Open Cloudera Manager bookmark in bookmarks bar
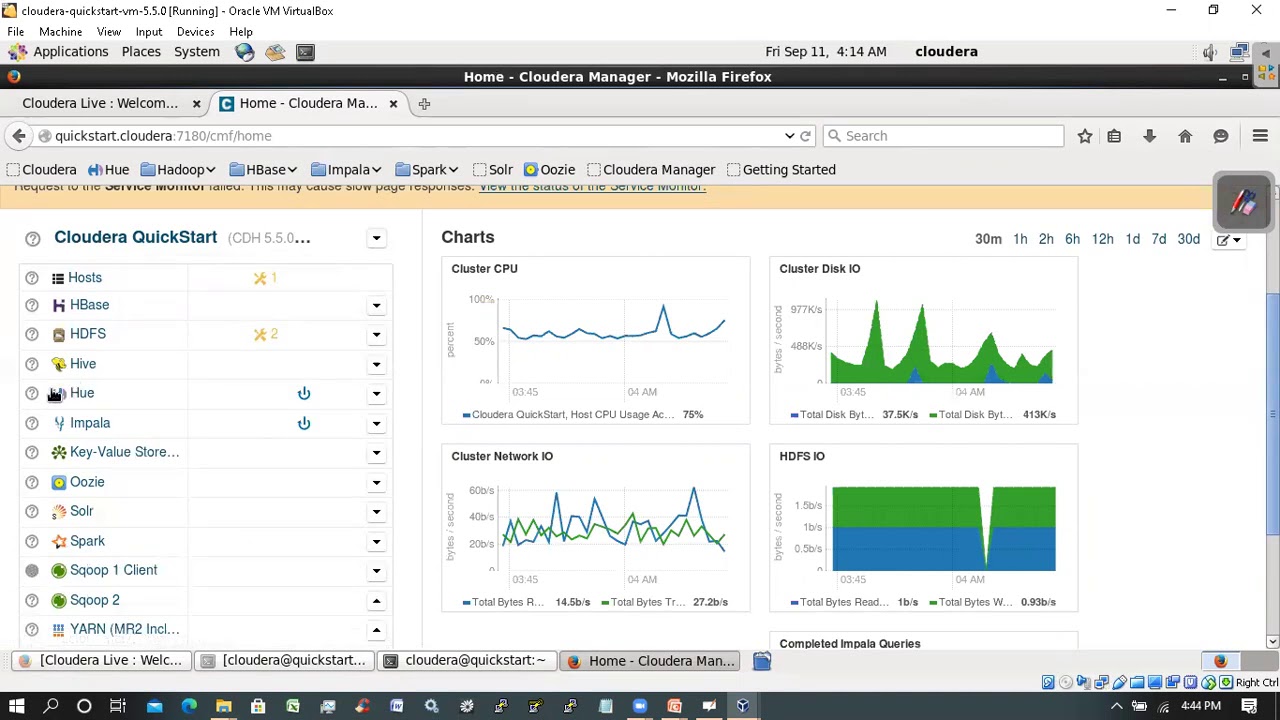Viewport: 1280px width, 720px height. coord(650,170)
